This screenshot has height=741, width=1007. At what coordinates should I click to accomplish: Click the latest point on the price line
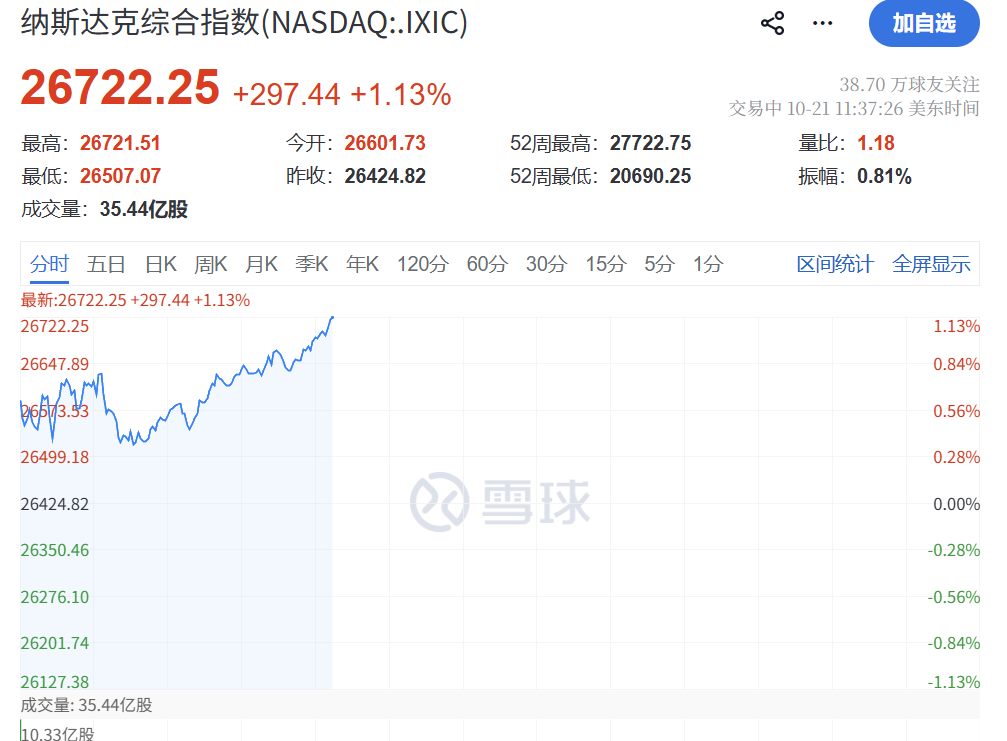tap(332, 317)
